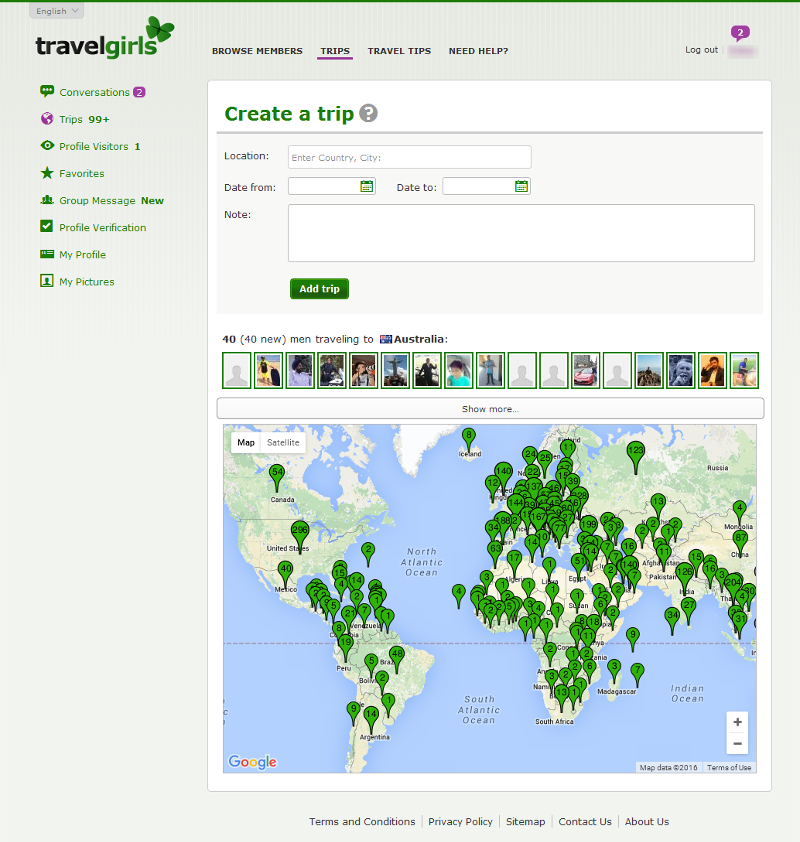Select the Trips tab
Image resolution: width=800 pixels, height=842 pixels.
(335, 51)
